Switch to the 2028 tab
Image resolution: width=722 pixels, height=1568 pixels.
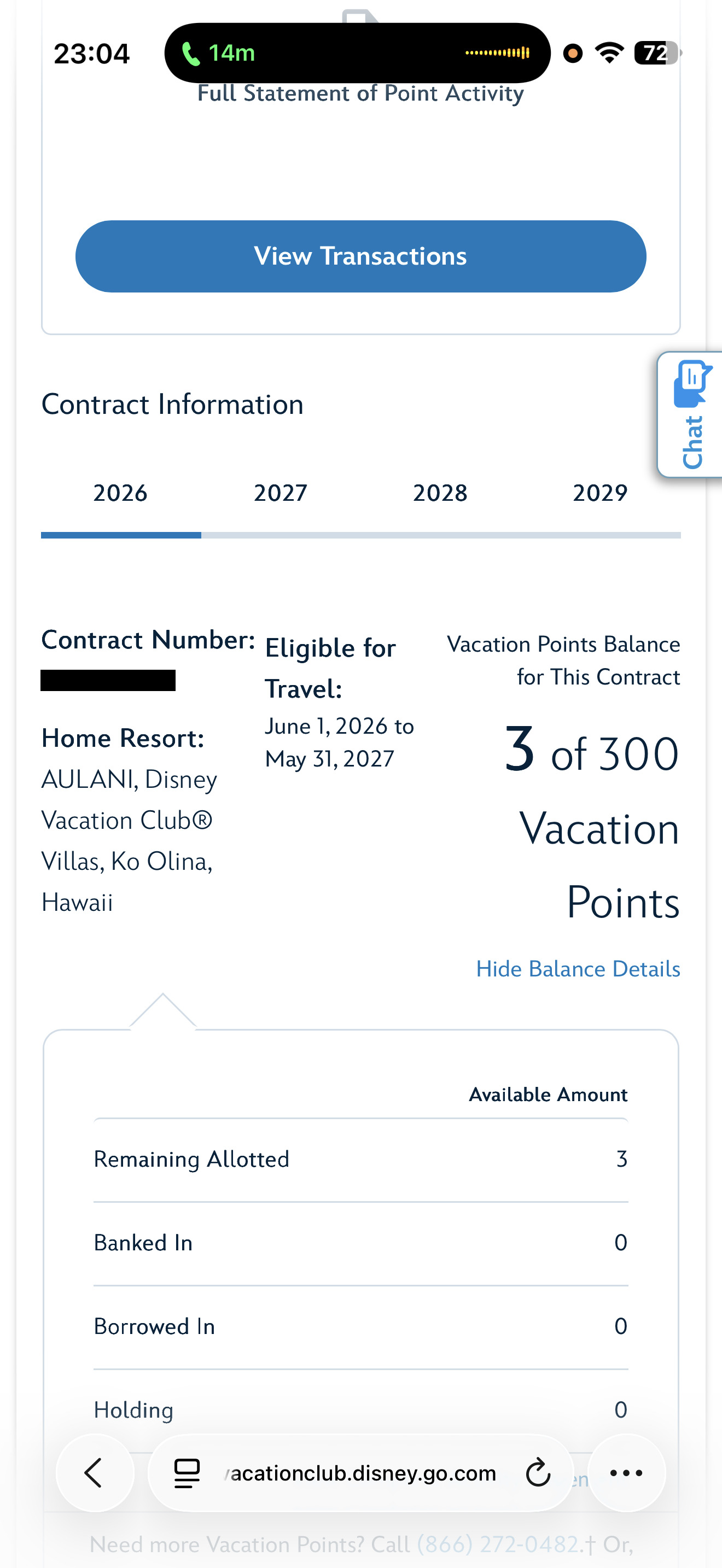pos(440,493)
